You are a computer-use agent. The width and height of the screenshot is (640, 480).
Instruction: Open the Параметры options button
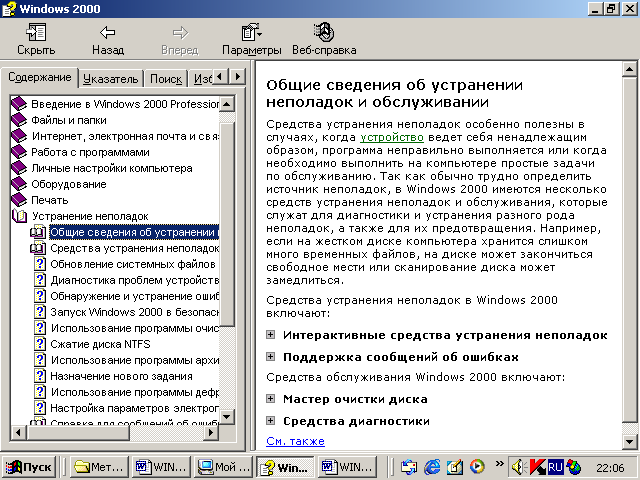click(251, 39)
